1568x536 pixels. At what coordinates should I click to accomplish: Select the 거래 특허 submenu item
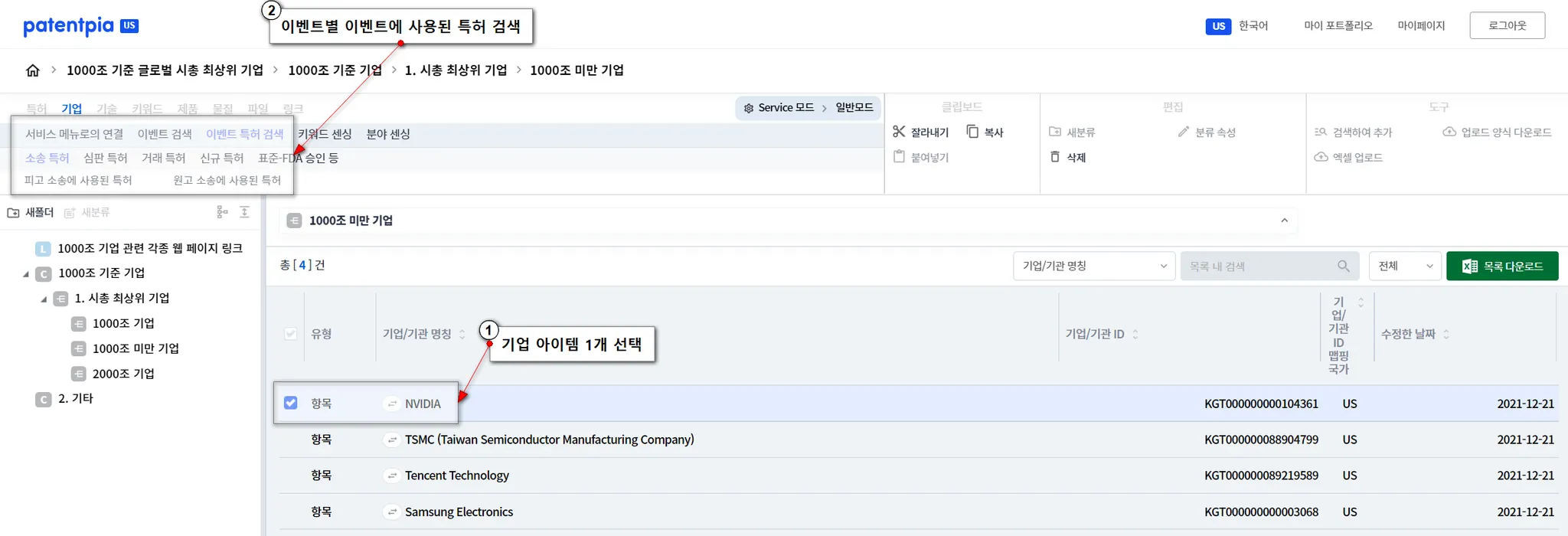[x=164, y=158]
